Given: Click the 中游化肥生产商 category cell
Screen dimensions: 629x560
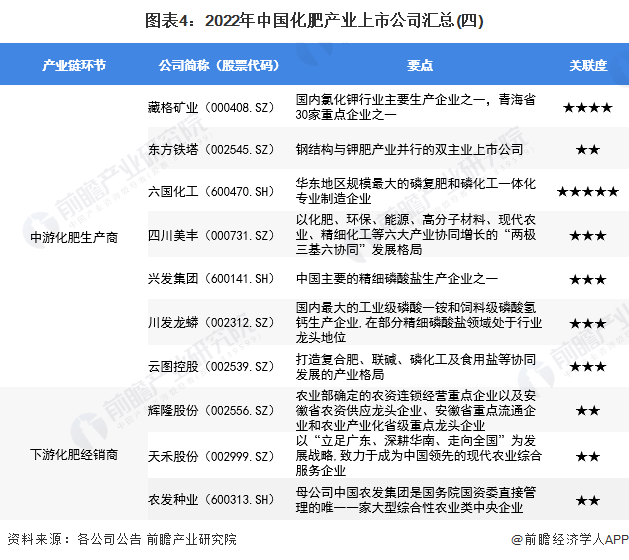Looking at the screenshot, I should click(73, 237).
